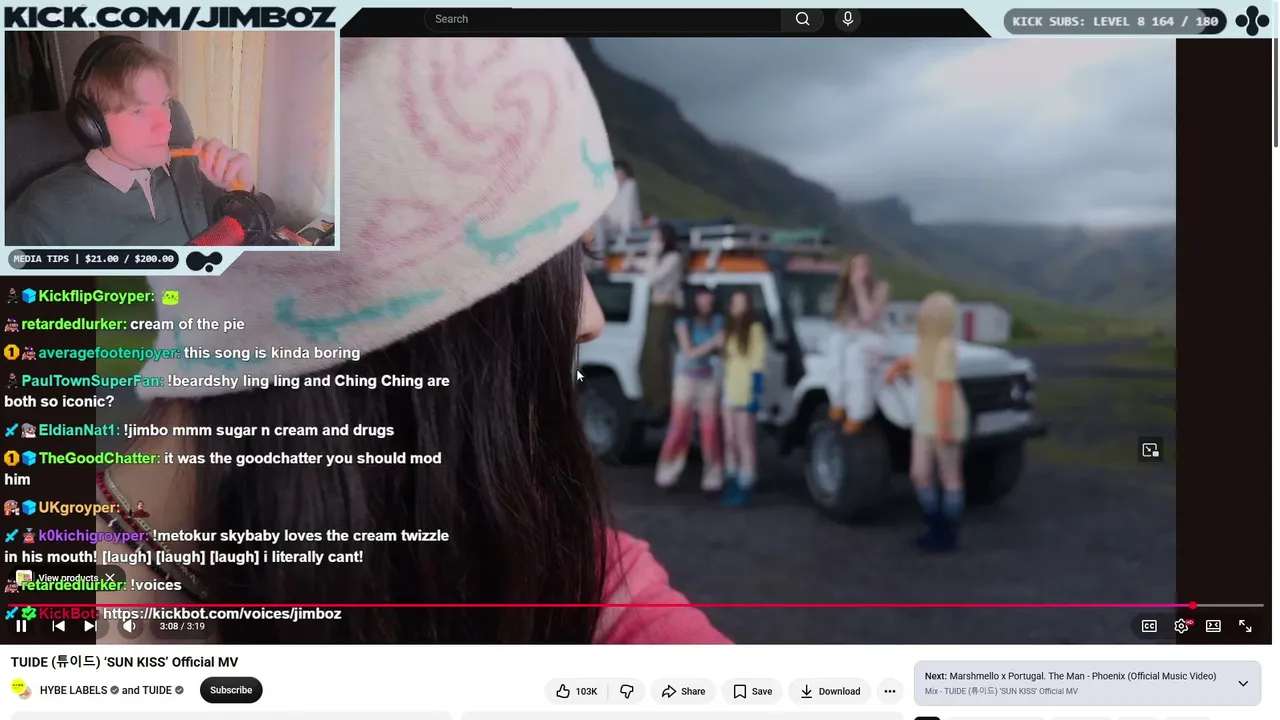The image size is (1280, 720).
Task: Start voice search with the microphone
Action: pyautogui.click(x=848, y=19)
